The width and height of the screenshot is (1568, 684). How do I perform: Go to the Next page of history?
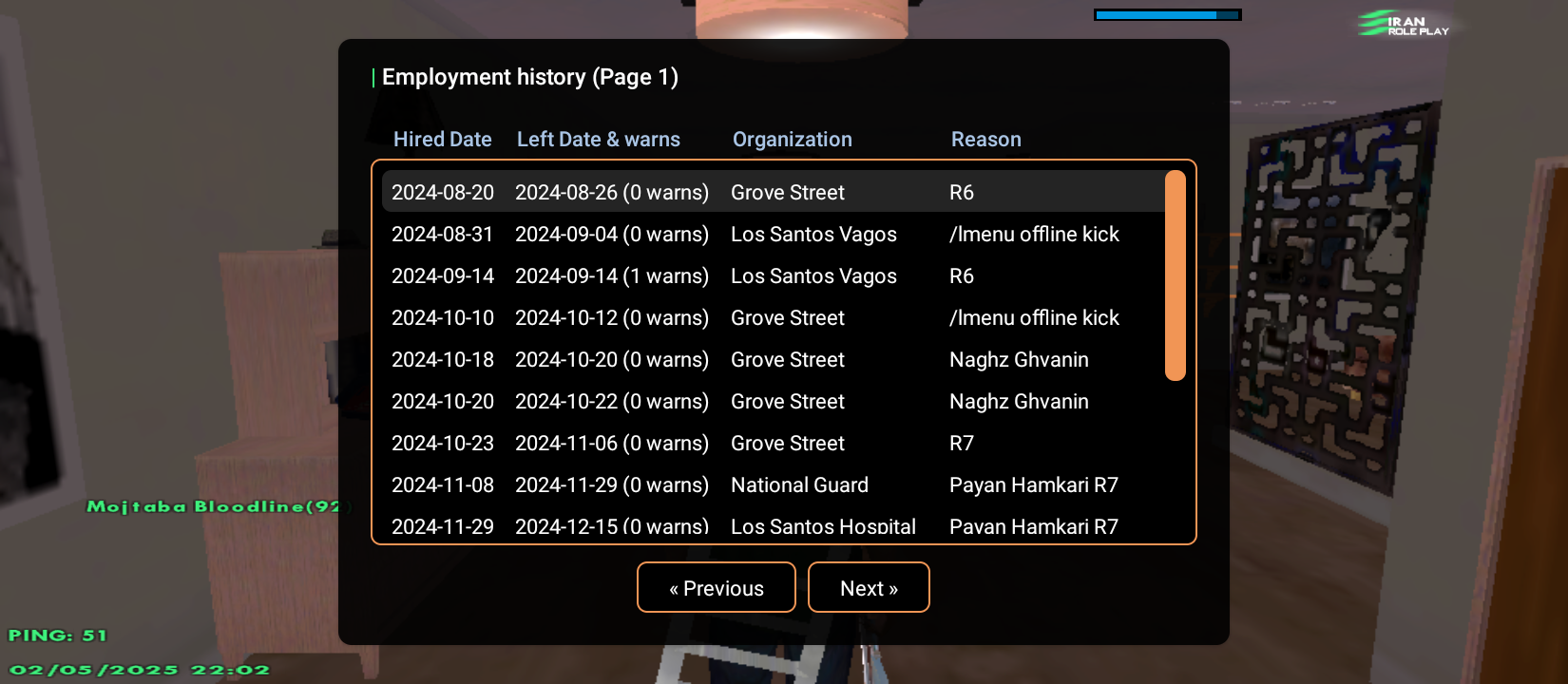(869, 587)
